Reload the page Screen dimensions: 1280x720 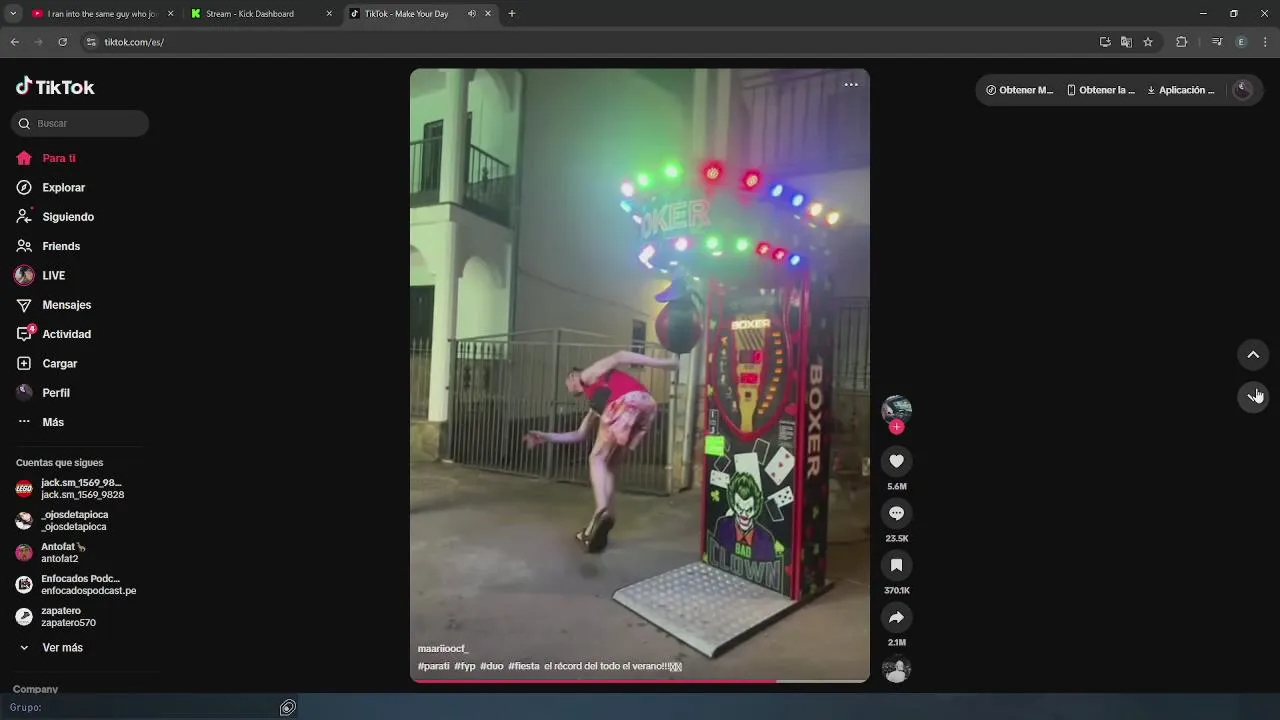pos(62,42)
